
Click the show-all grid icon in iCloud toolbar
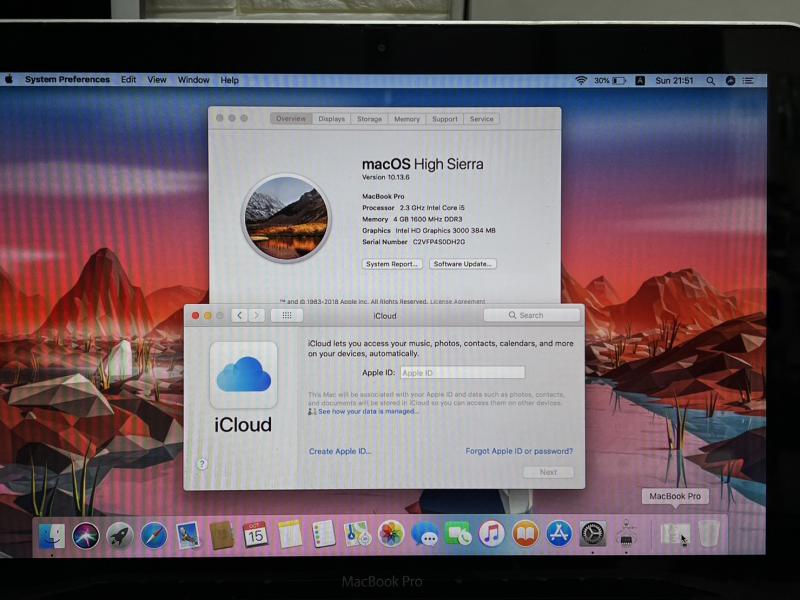pyautogui.click(x=287, y=315)
